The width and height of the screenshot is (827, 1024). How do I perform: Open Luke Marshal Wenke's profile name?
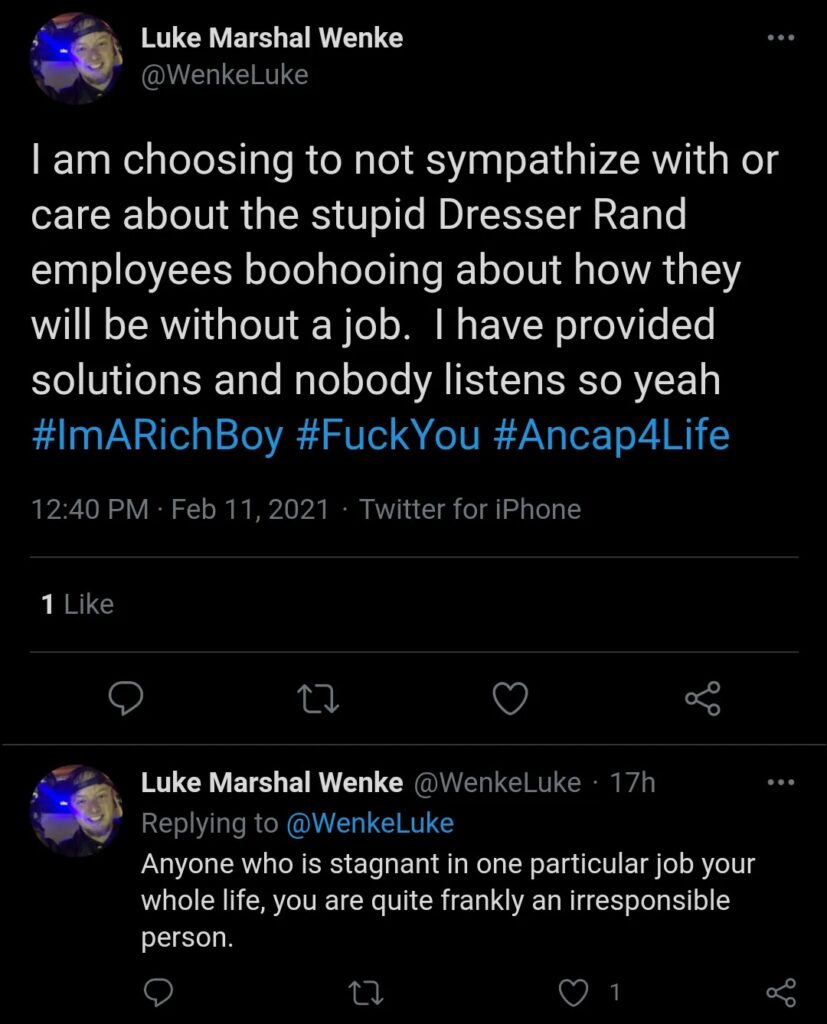pos(274,37)
